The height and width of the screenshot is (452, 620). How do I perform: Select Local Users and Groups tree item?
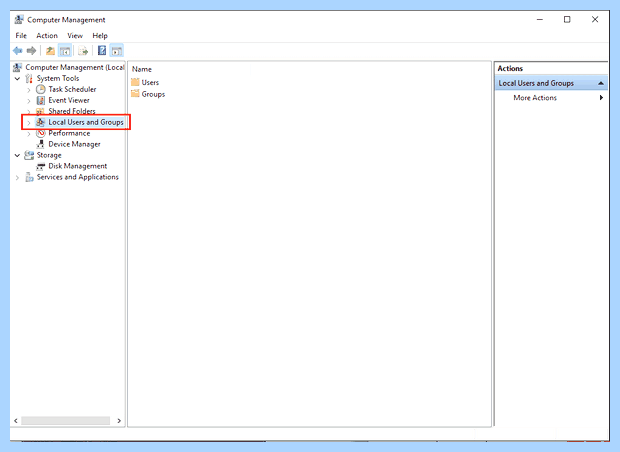(86, 122)
